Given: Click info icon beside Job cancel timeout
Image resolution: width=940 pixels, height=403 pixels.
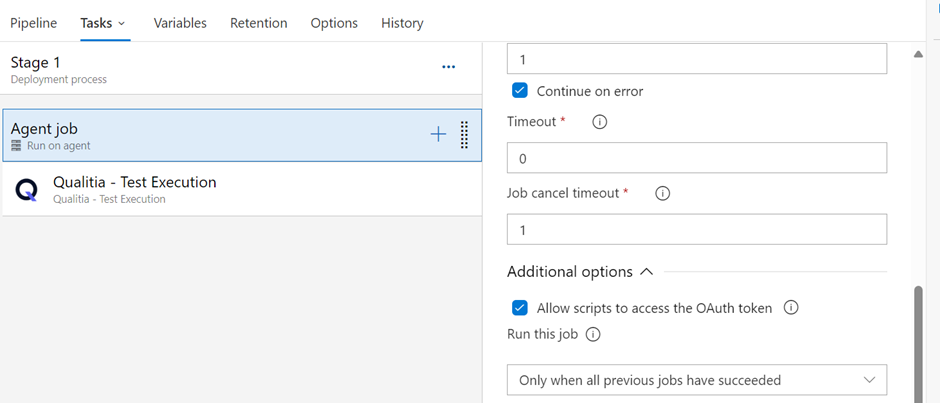Looking at the screenshot, I should (x=662, y=194).
